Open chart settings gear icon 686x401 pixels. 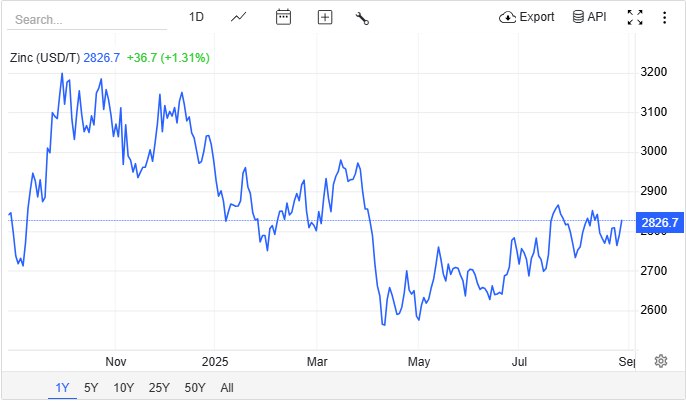tap(661, 361)
